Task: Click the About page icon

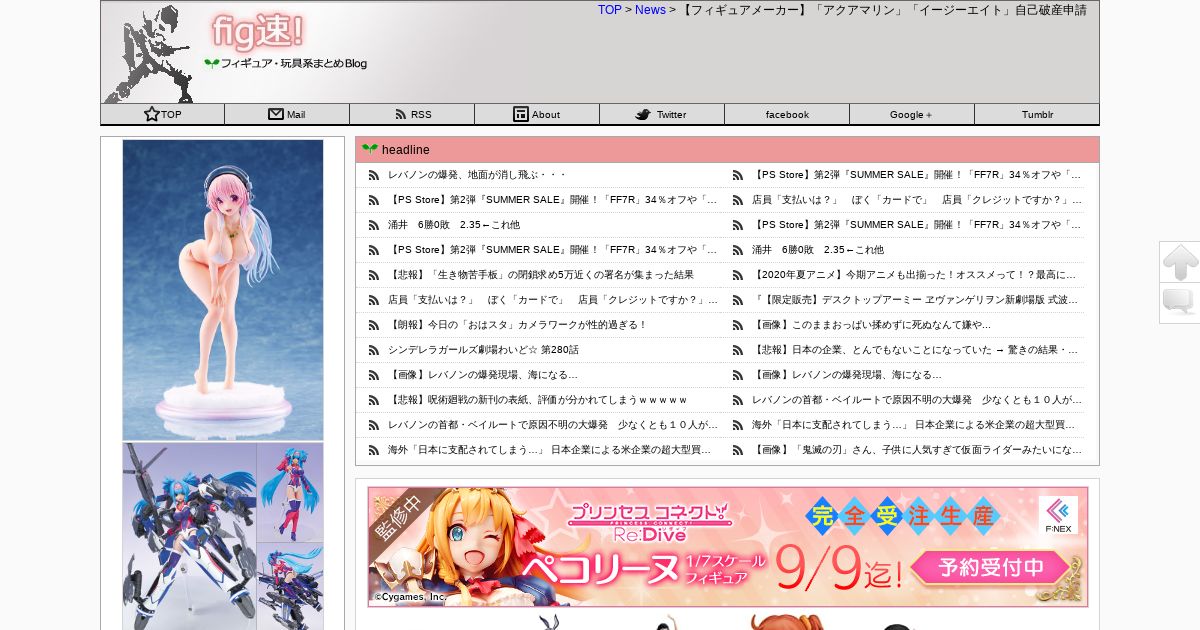Action: pos(521,114)
